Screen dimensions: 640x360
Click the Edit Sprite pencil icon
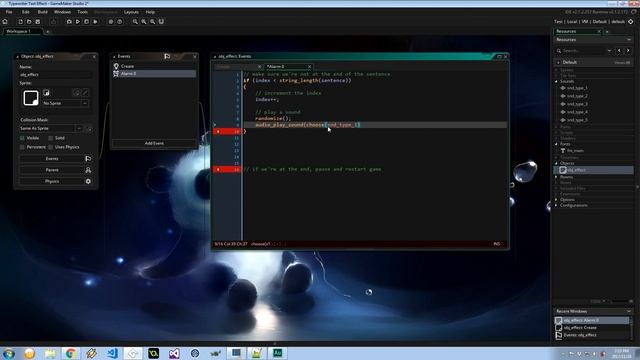[85, 93]
